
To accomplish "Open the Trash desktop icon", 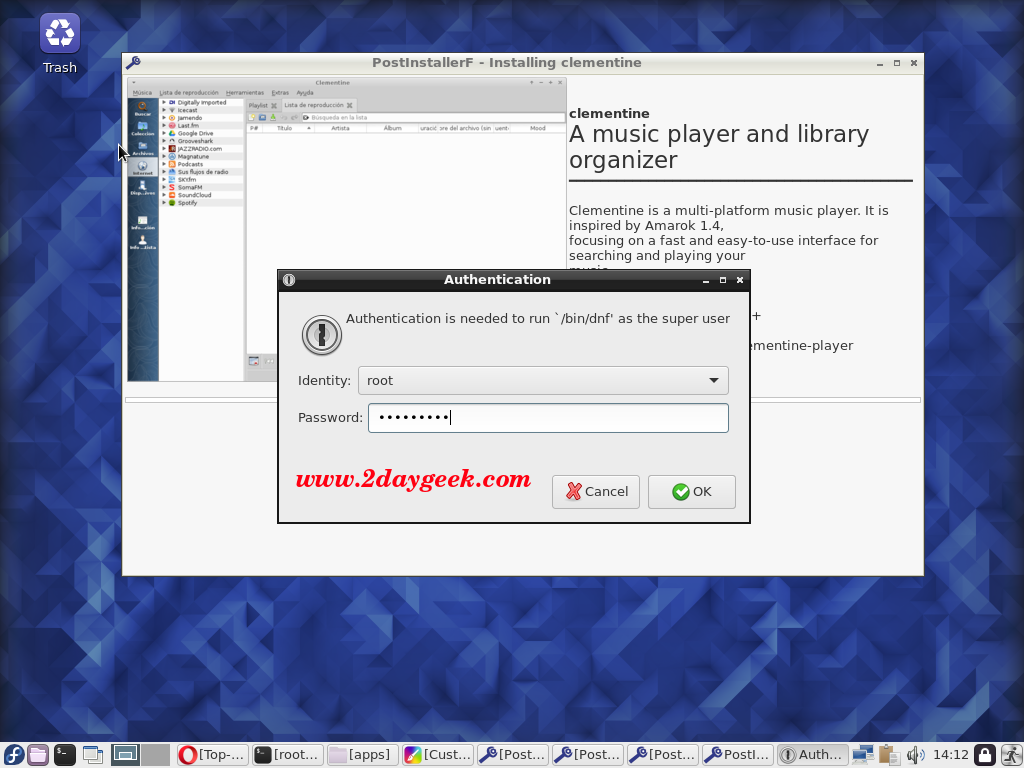I will 59,44.
